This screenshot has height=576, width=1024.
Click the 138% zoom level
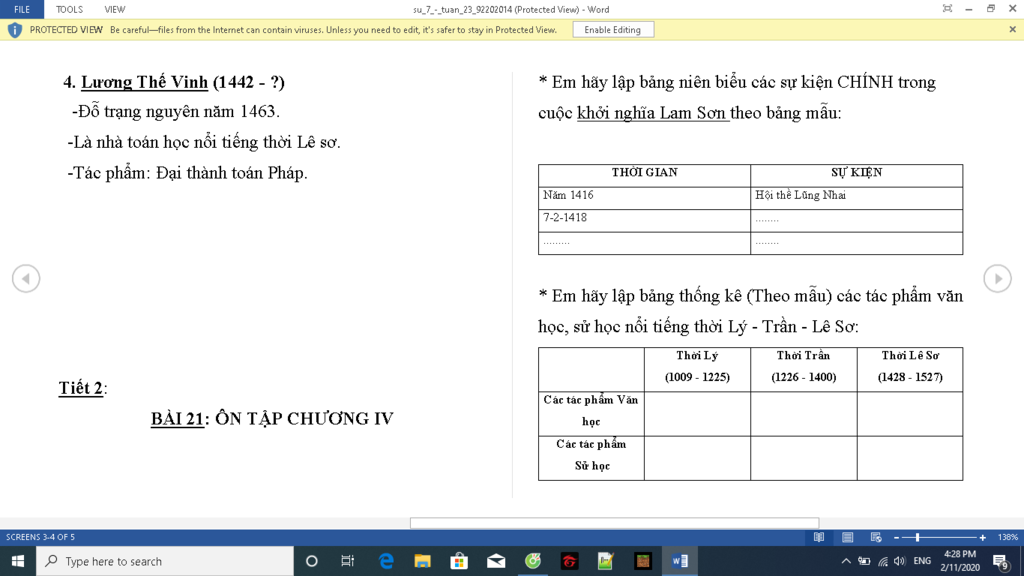1008,537
